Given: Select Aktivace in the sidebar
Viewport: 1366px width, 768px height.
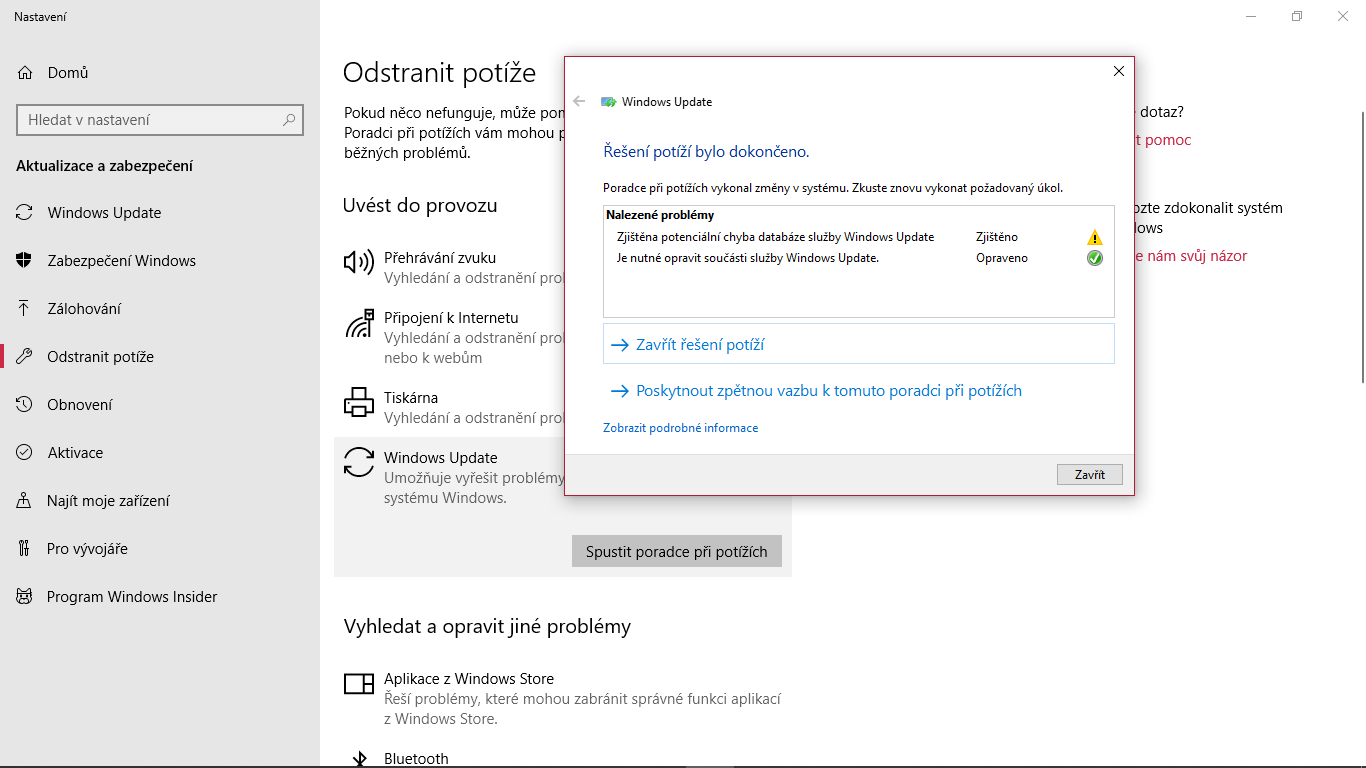Looking at the screenshot, I should tap(160, 453).
